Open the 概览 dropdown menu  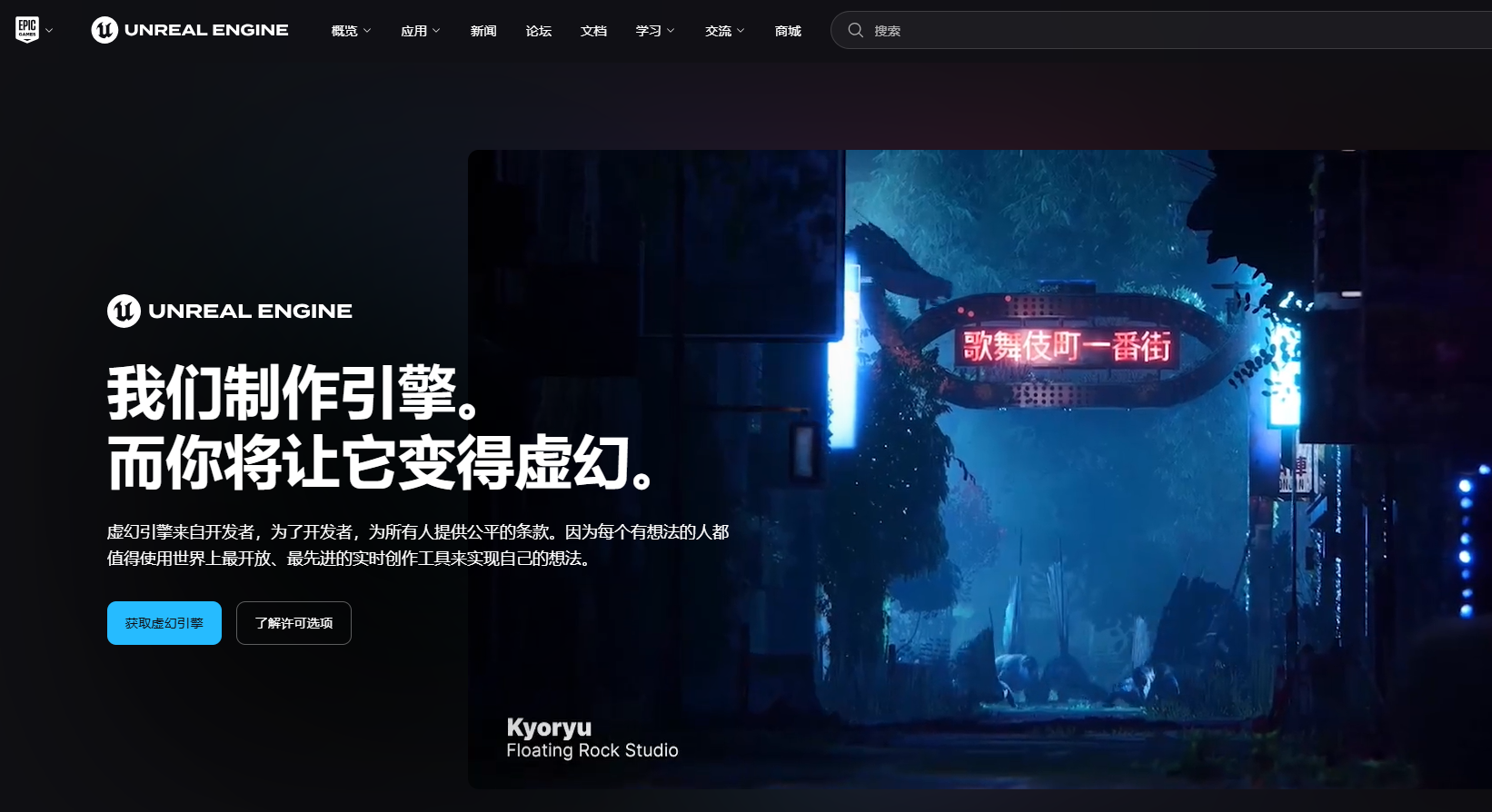coord(351,31)
